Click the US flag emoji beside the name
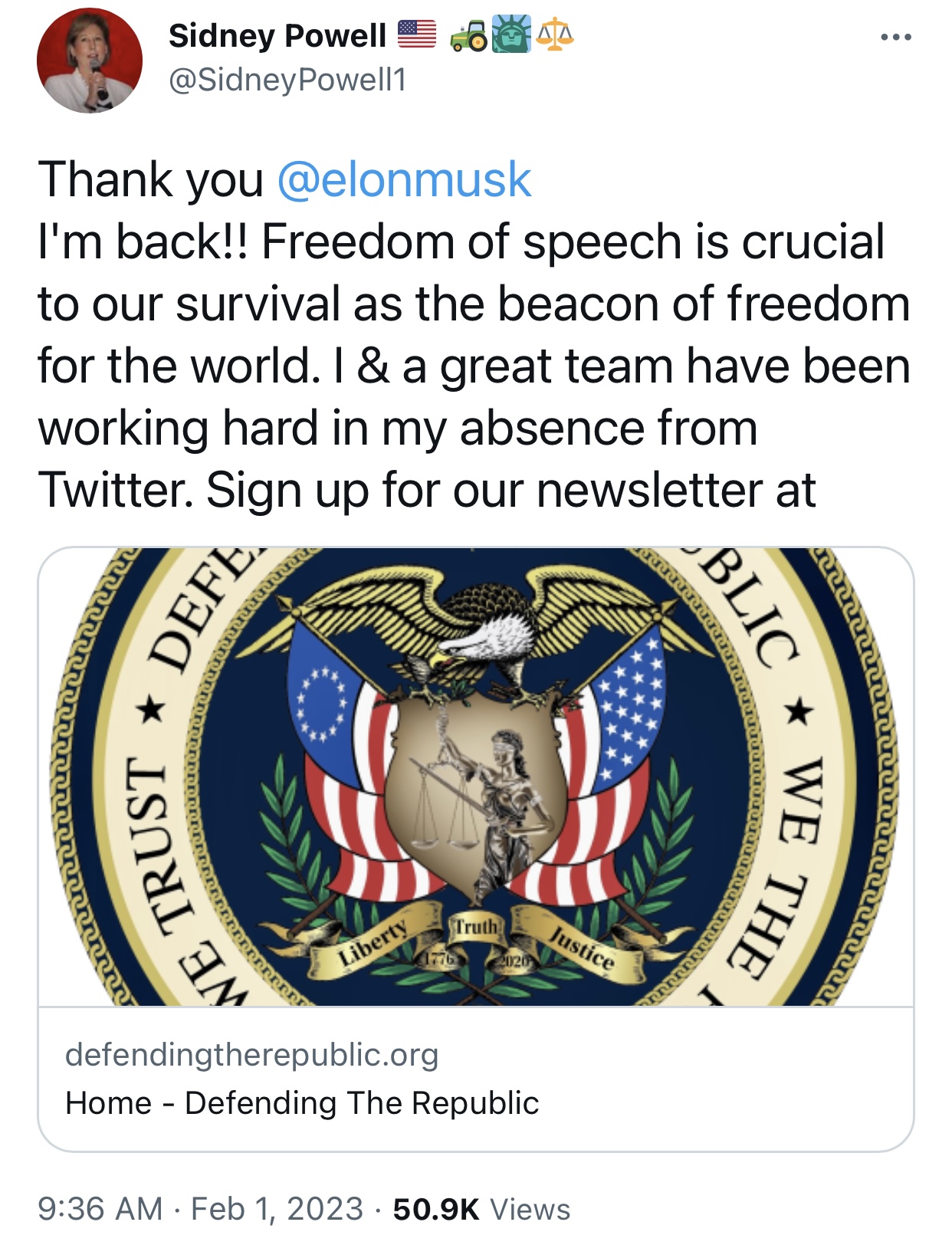The width and height of the screenshot is (952, 1245). (x=417, y=34)
